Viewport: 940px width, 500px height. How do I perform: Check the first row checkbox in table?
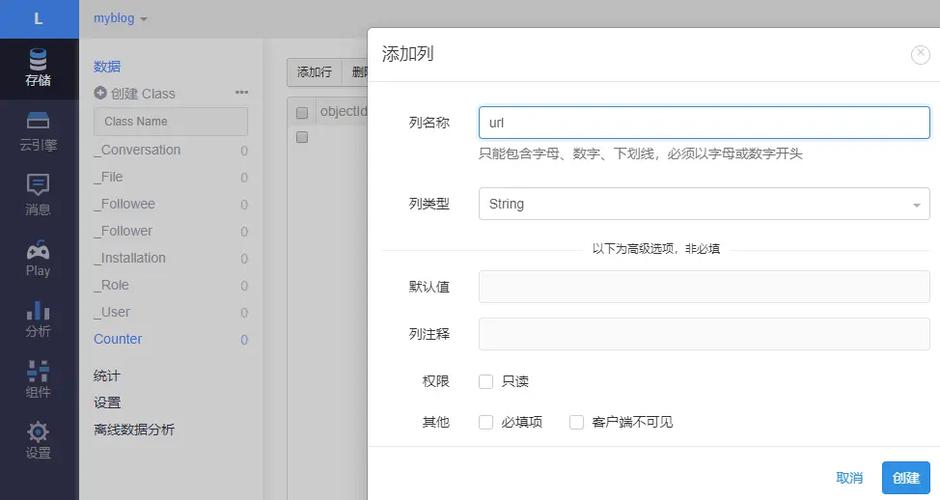302,137
